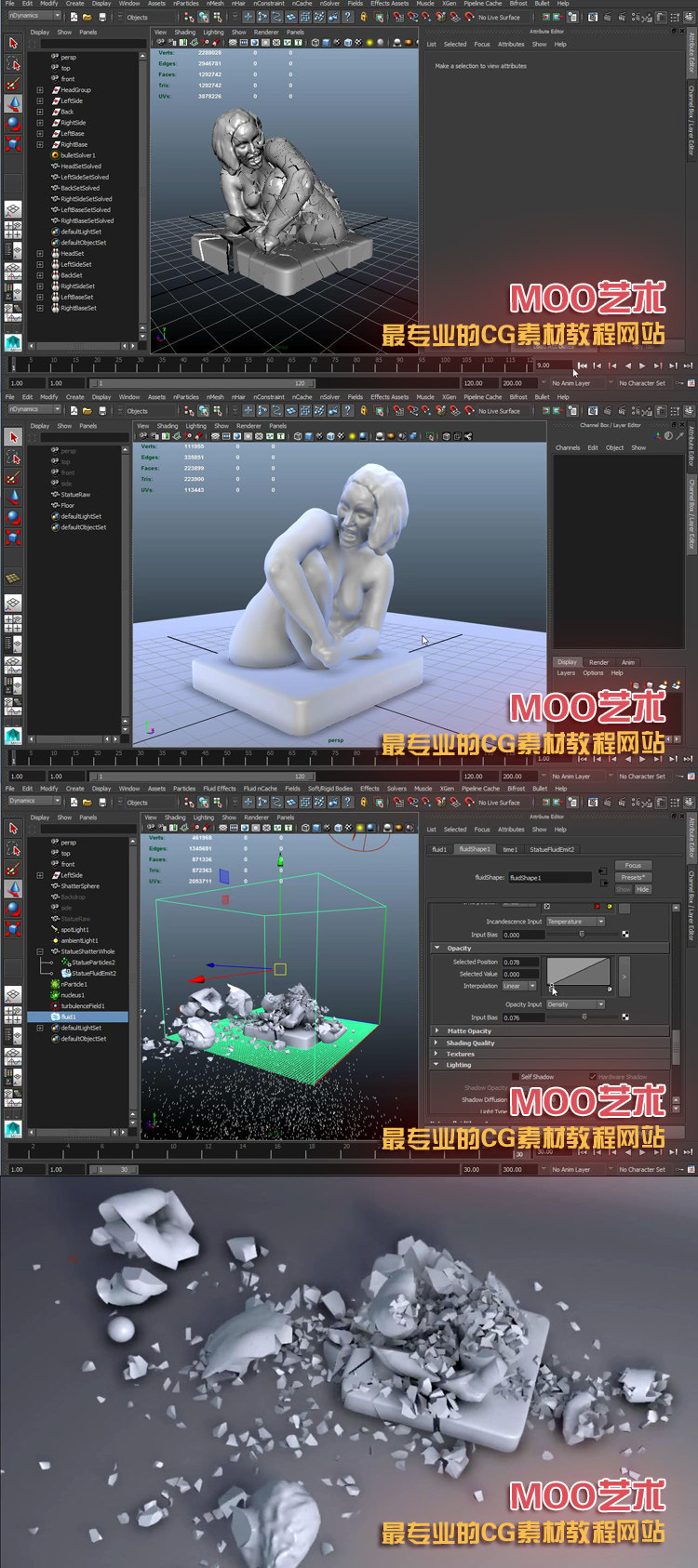Open Channels menu in middle window Channel Box
The image size is (698, 1568).
(x=568, y=447)
